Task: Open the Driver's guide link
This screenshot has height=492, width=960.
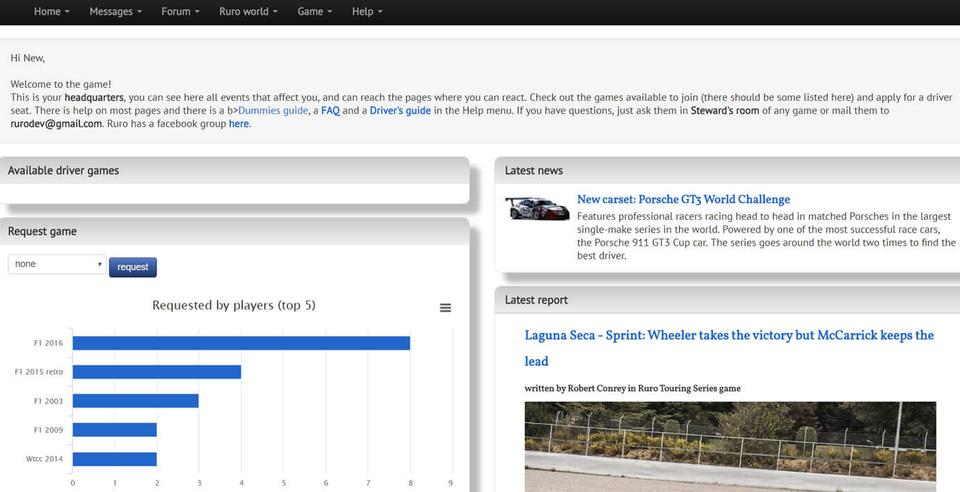Action: tap(400, 111)
